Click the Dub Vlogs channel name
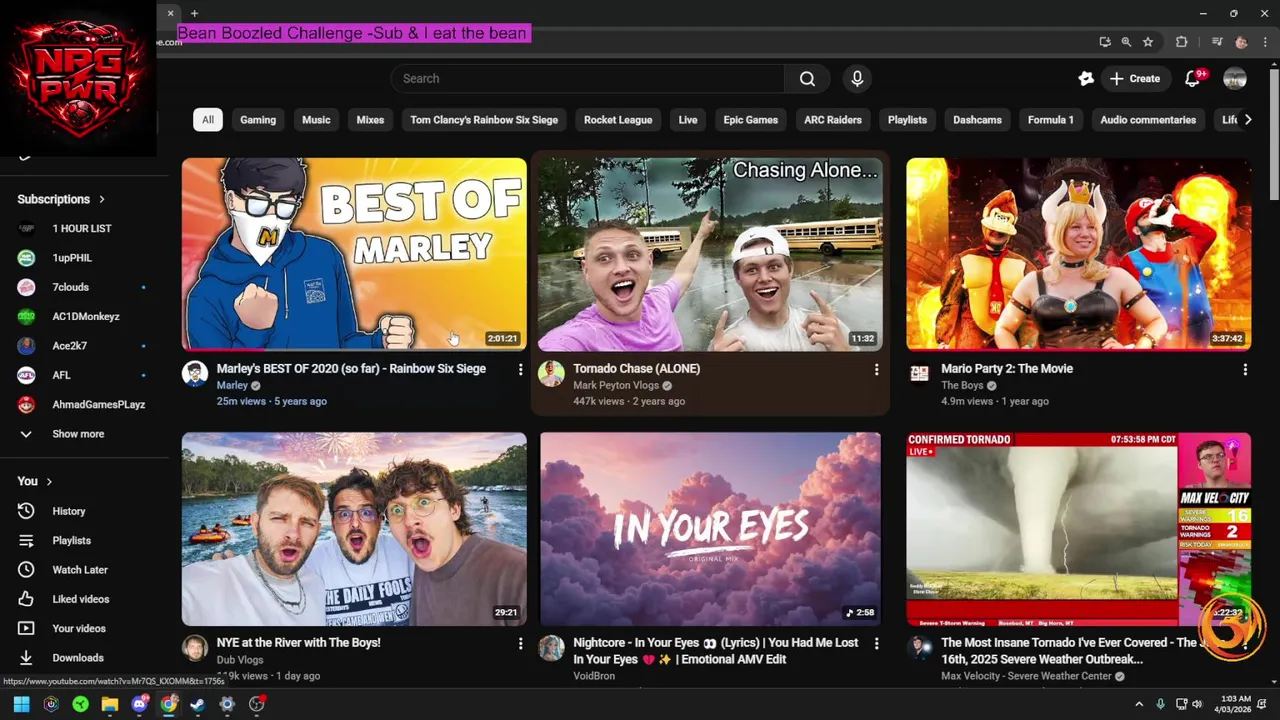Image resolution: width=1280 pixels, height=720 pixels. (x=240, y=660)
